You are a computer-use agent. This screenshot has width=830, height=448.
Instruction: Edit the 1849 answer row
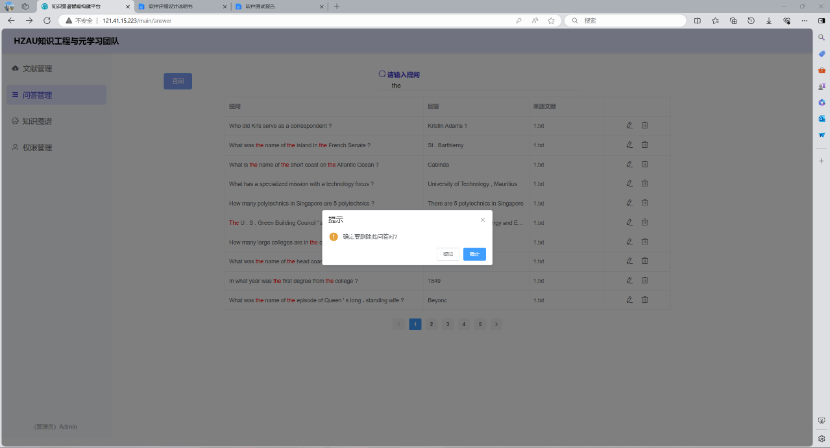[x=629, y=280]
